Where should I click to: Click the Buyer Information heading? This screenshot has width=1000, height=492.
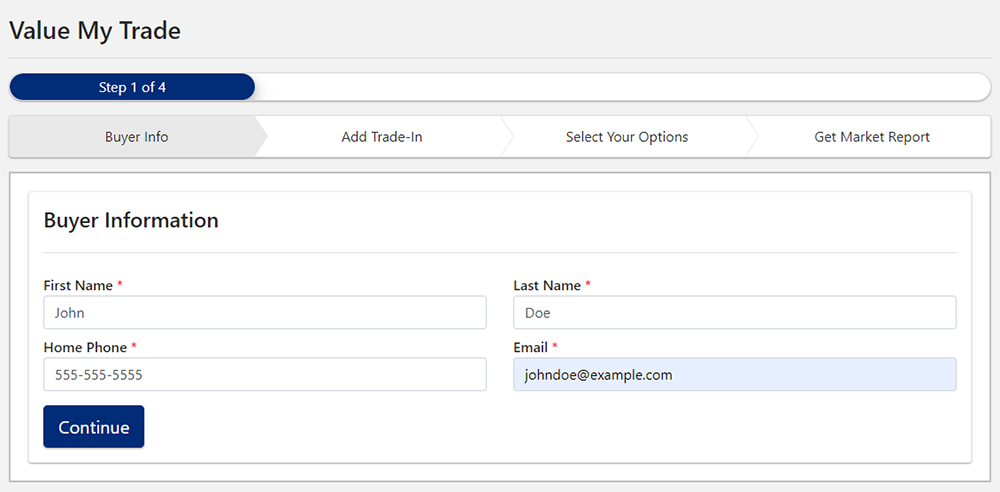[131, 221]
